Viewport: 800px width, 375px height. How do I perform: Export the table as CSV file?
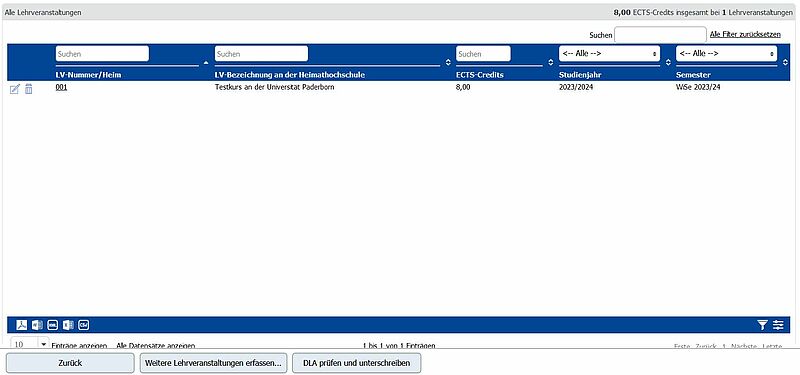84,325
